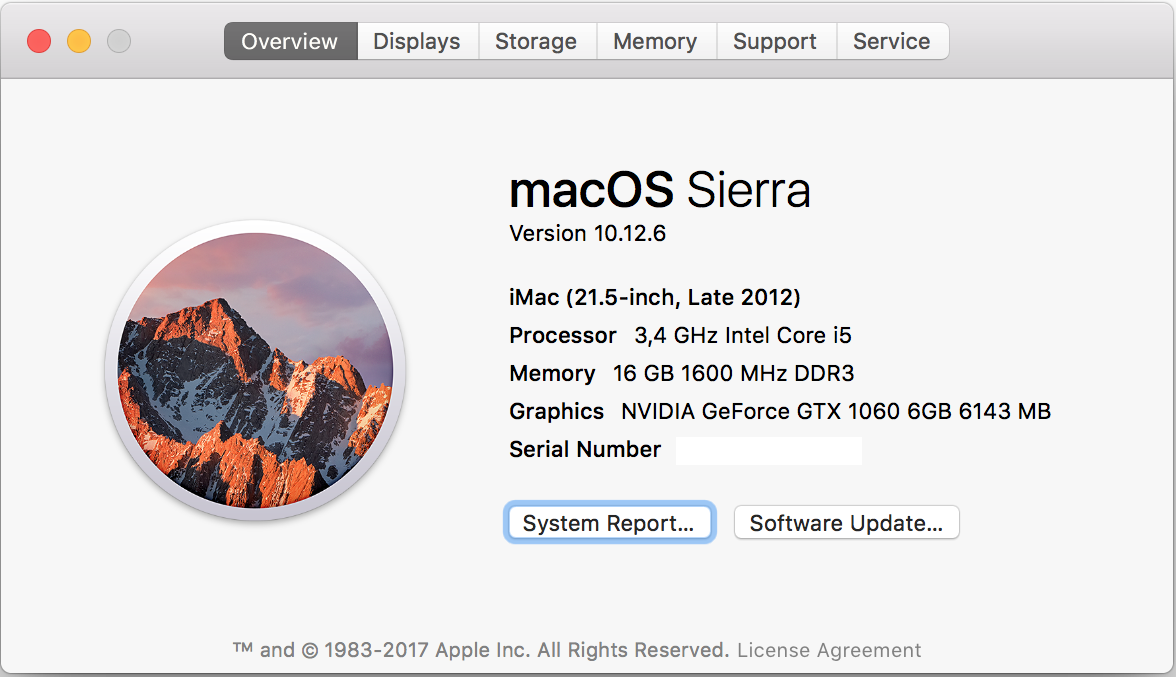
Task: Click Version 10.12.6 to reveal build number
Action: 587,233
